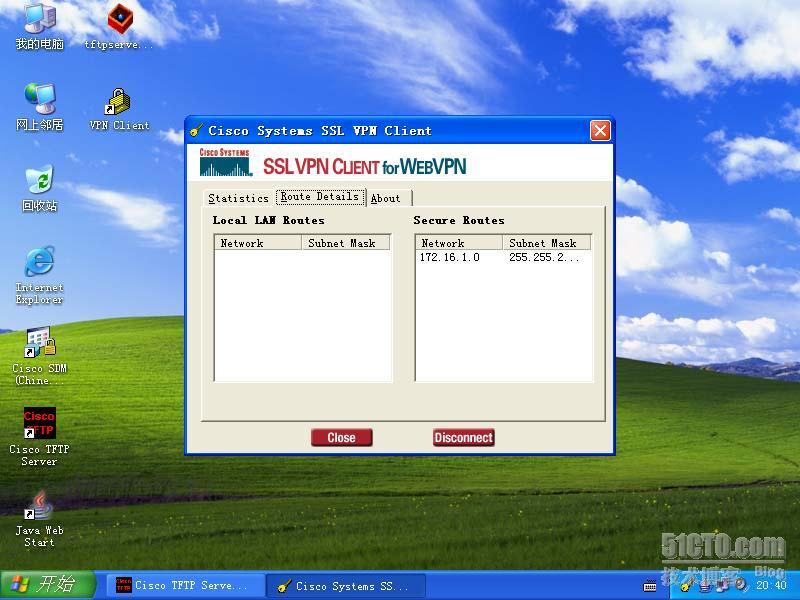
Task: Sort Local LAN Routes by Subnet Mask column
Action: pos(346,243)
